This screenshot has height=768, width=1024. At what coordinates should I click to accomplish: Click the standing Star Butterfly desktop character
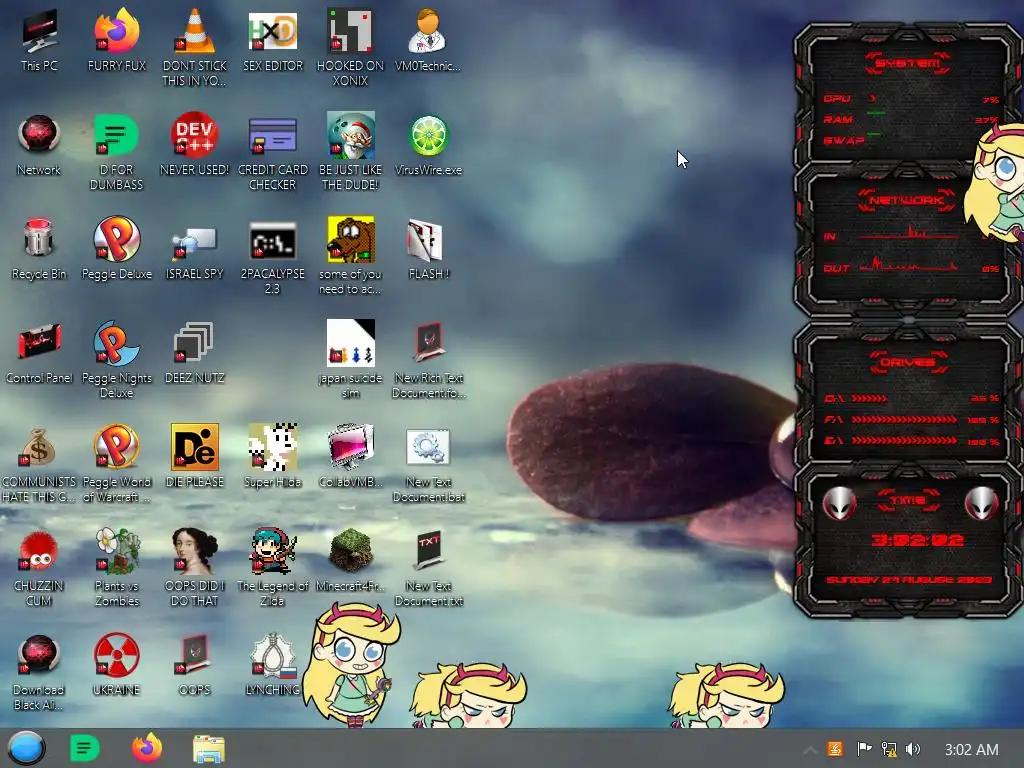pos(351,664)
